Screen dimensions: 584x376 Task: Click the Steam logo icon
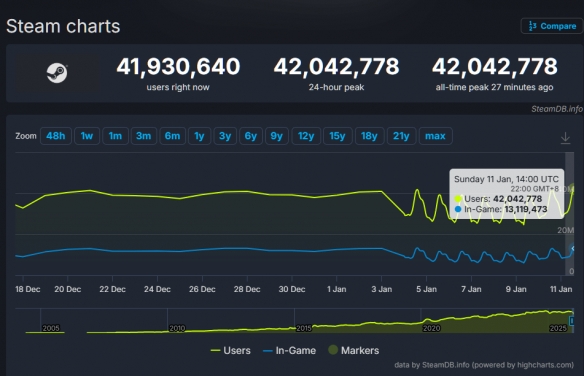tap(57, 73)
